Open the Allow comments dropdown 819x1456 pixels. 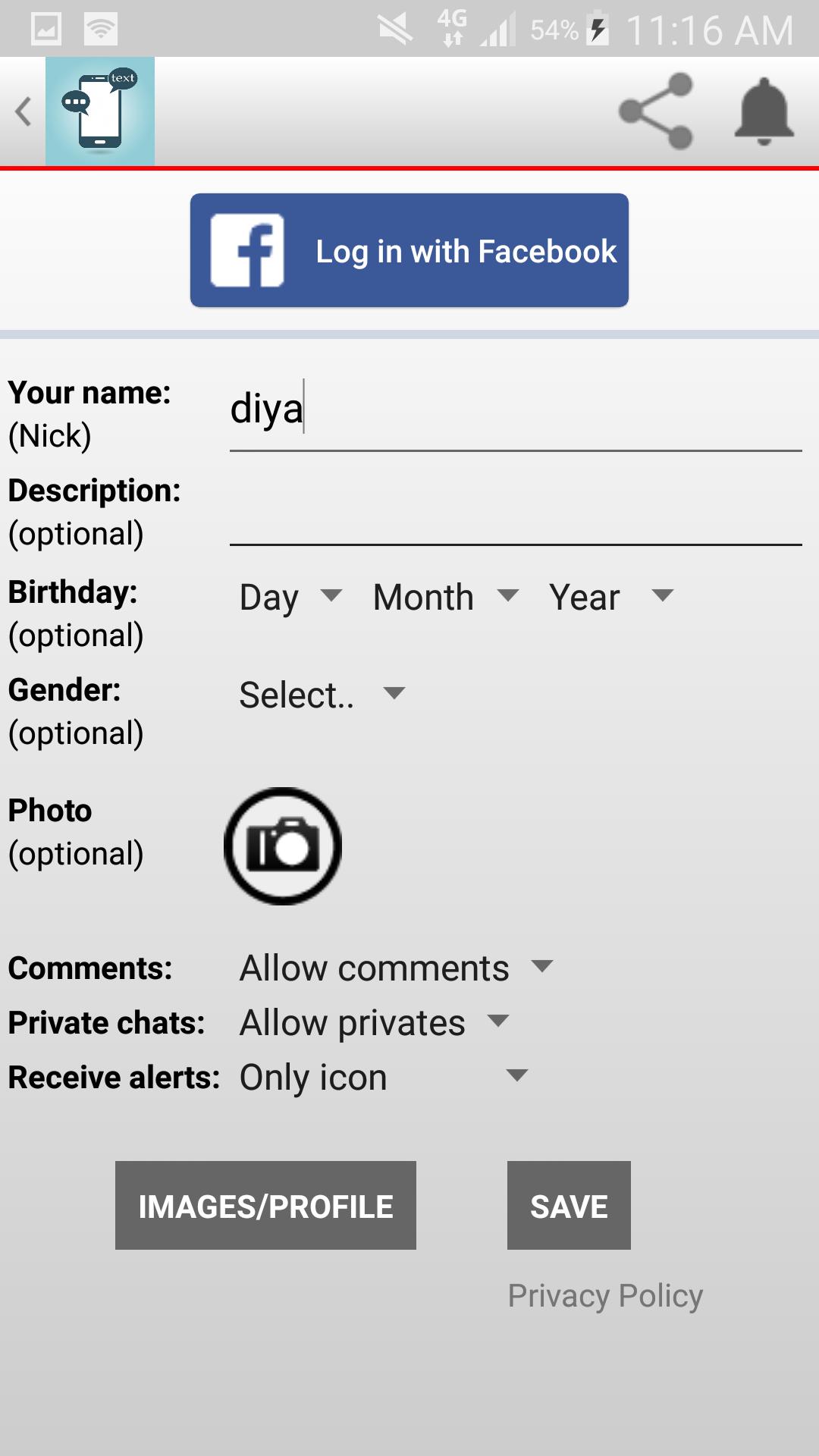pos(396,968)
